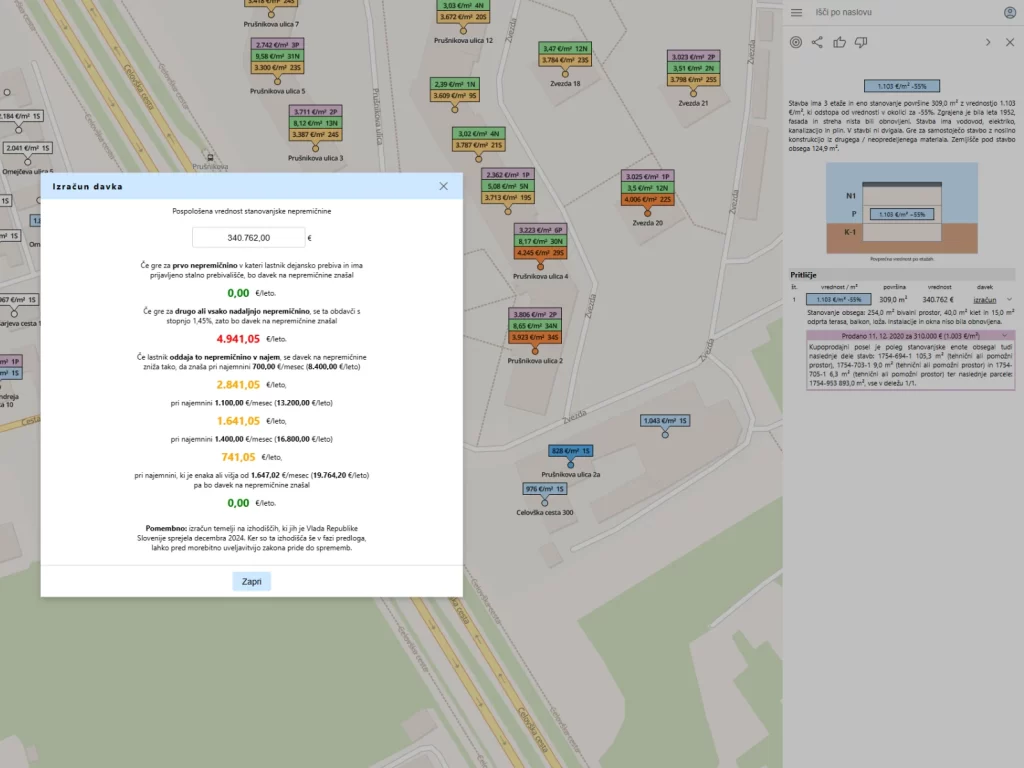The height and width of the screenshot is (768, 1024).
Task: Close the property details side panel
Action: (1009, 42)
